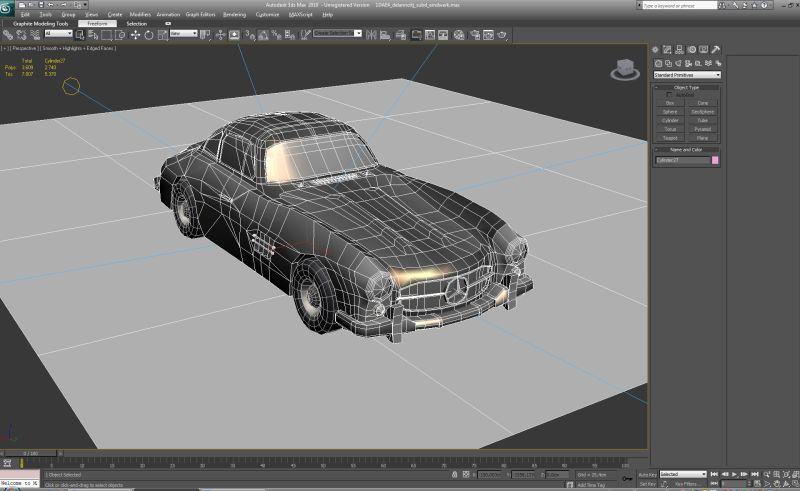Toggle Auto Key animation mode
Screen dimensions: 800x491
647,475
